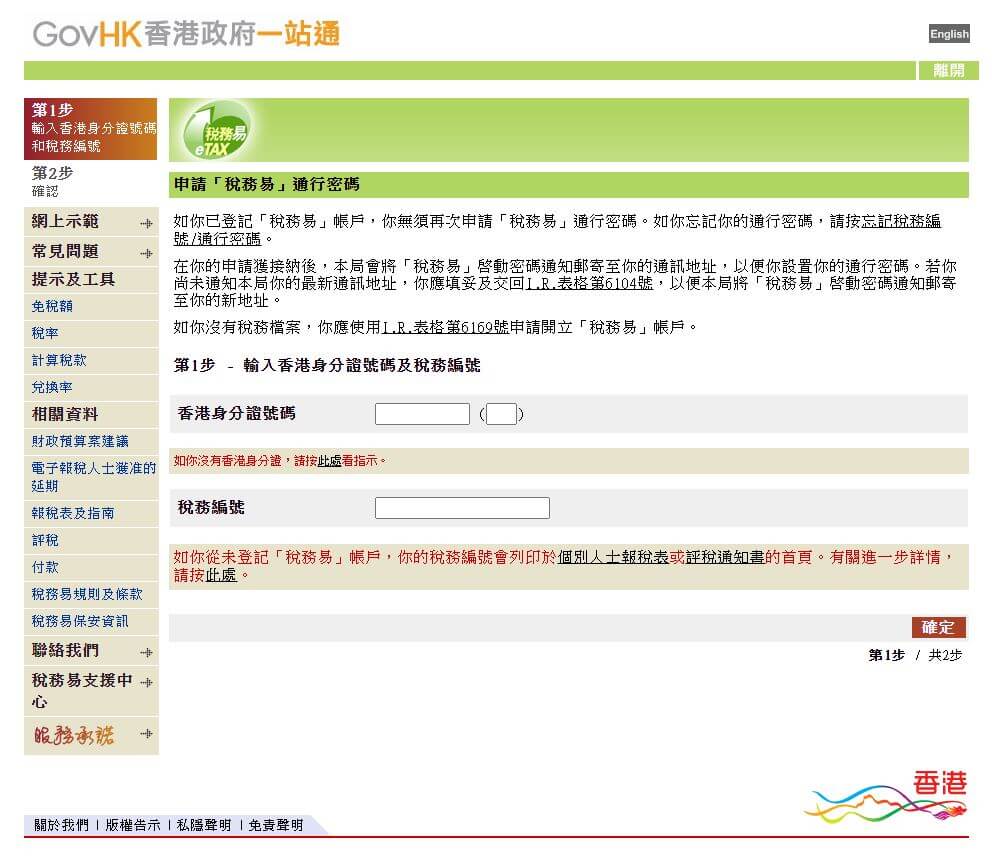Click the 香港身分證號碼 main input field
Image resolution: width=1004 pixels, height=865 pixels.
[x=423, y=414]
